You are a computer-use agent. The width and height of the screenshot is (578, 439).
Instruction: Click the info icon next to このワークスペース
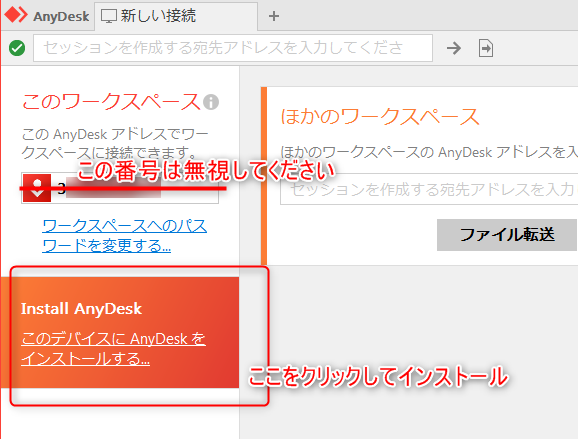[211, 102]
